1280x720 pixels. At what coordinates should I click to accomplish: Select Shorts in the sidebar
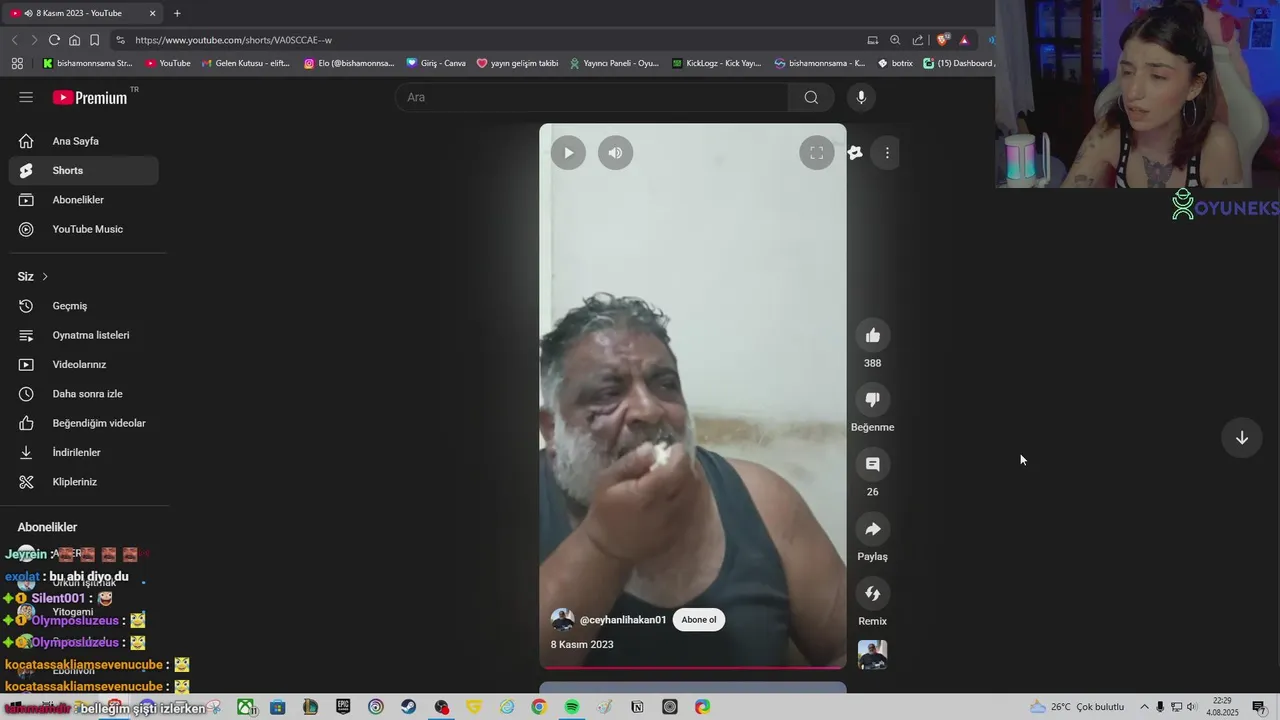[84, 170]
